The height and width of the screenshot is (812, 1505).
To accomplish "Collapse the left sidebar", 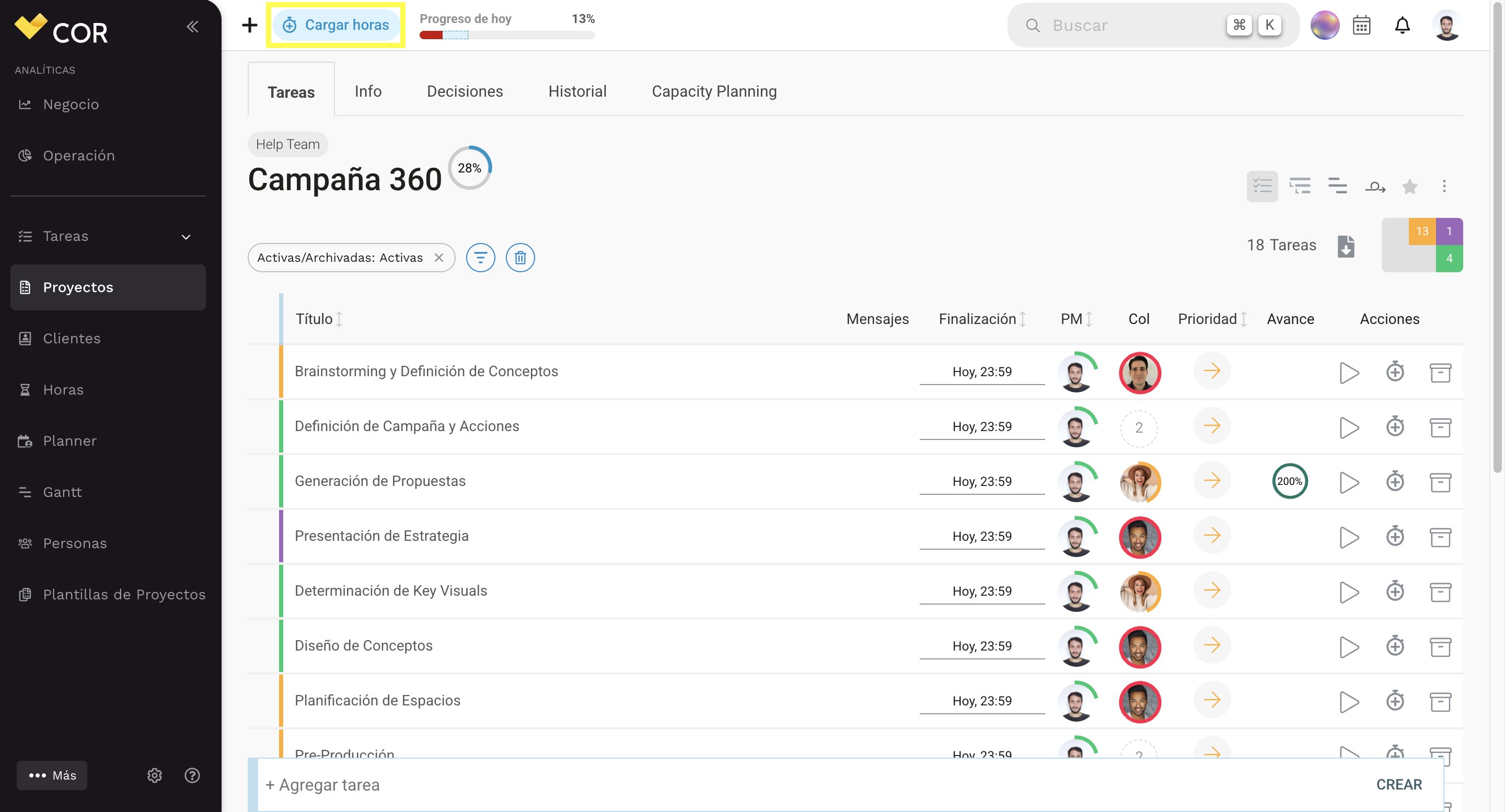I will pyautogui.click(x=192, y=26).
